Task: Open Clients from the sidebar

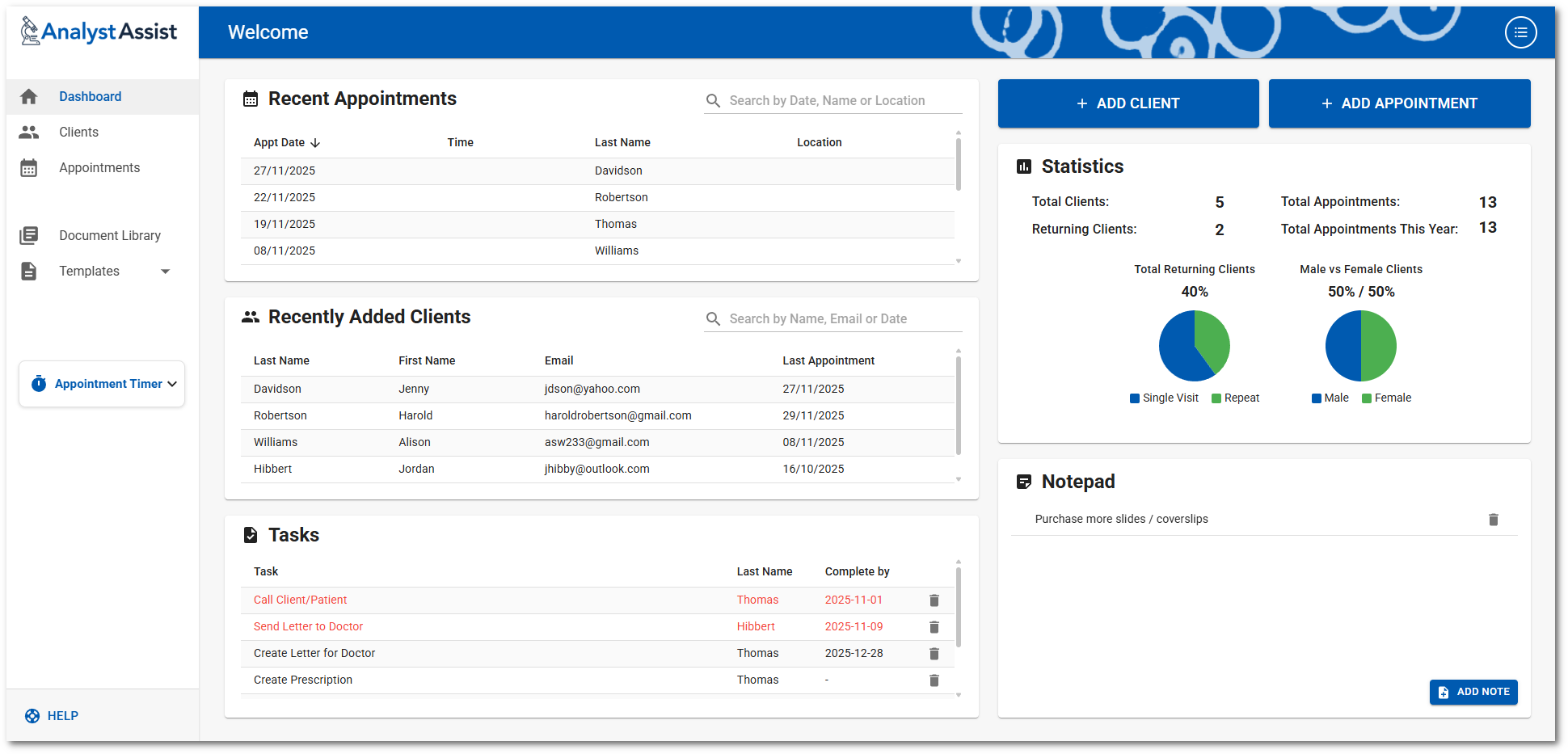Action: pos(78,132)
